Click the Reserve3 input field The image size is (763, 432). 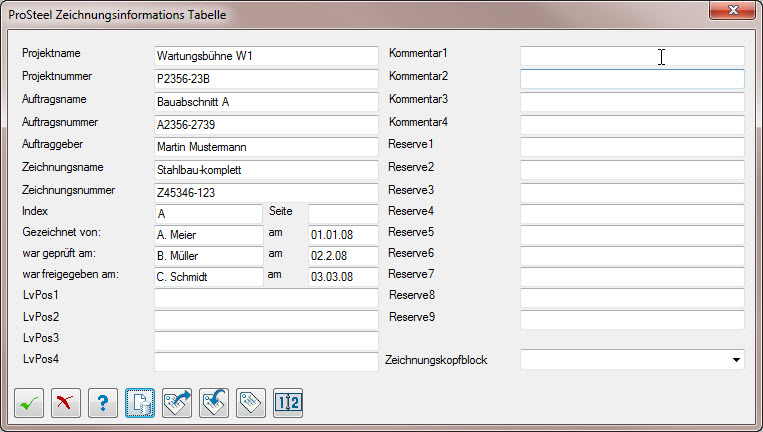point(632,193)
